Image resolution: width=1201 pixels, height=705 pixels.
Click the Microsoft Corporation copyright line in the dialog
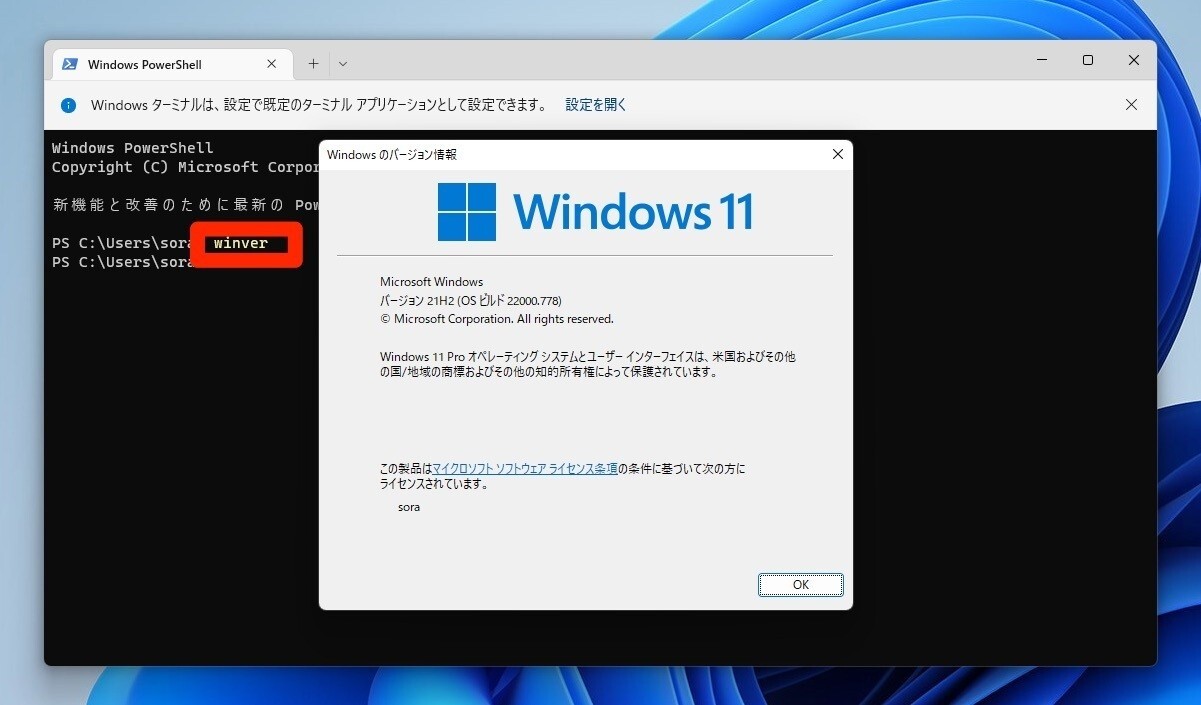496,319
